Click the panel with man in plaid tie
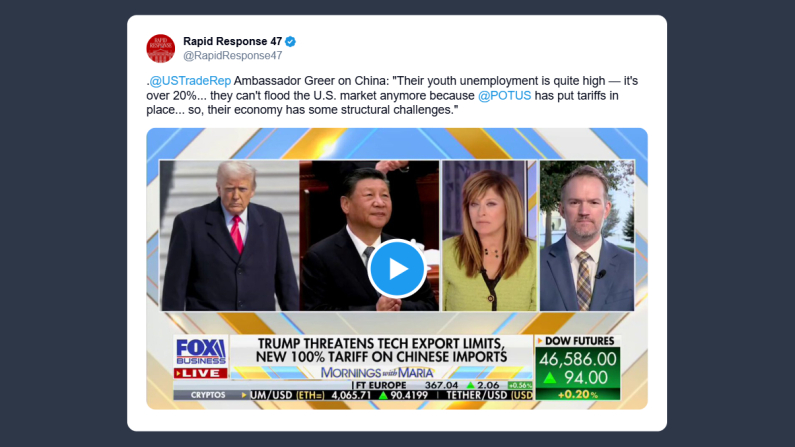 coord(587,235)
